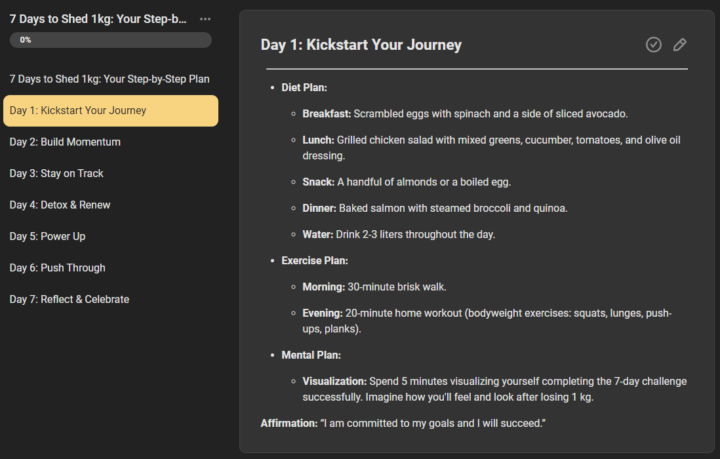
Task: Select Day 5: Power Up
Action: [x=47, y=236]
